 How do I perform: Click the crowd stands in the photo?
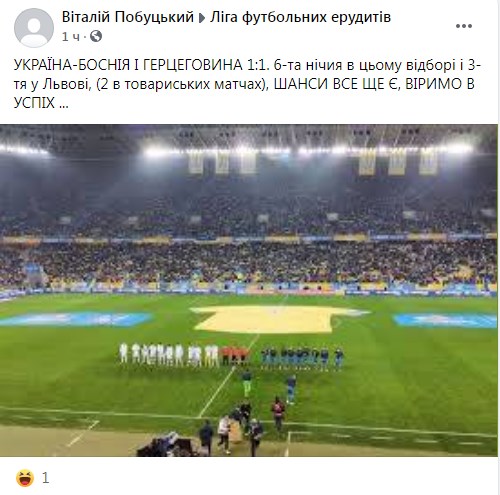point(249,243)
